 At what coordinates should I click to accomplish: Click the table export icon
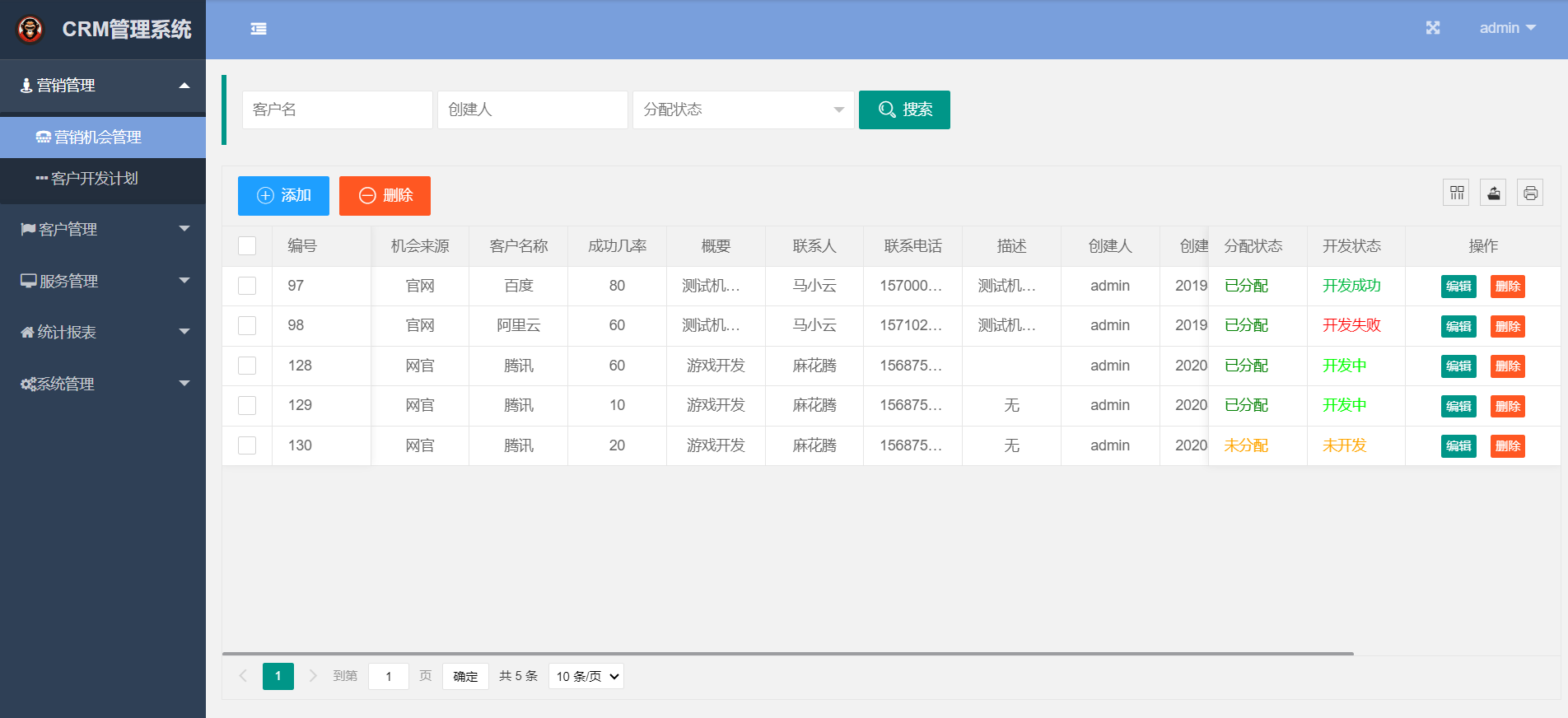click(x=1493, y=193)
